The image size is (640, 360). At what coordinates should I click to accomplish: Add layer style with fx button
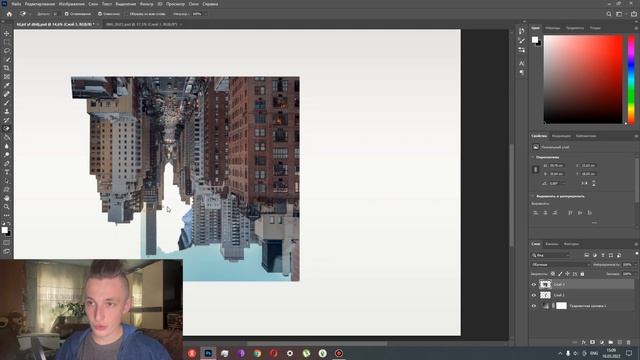584,342
